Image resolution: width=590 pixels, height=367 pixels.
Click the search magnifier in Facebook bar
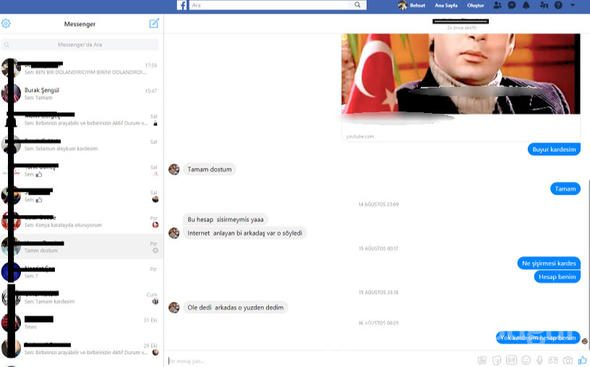[357, 5]
